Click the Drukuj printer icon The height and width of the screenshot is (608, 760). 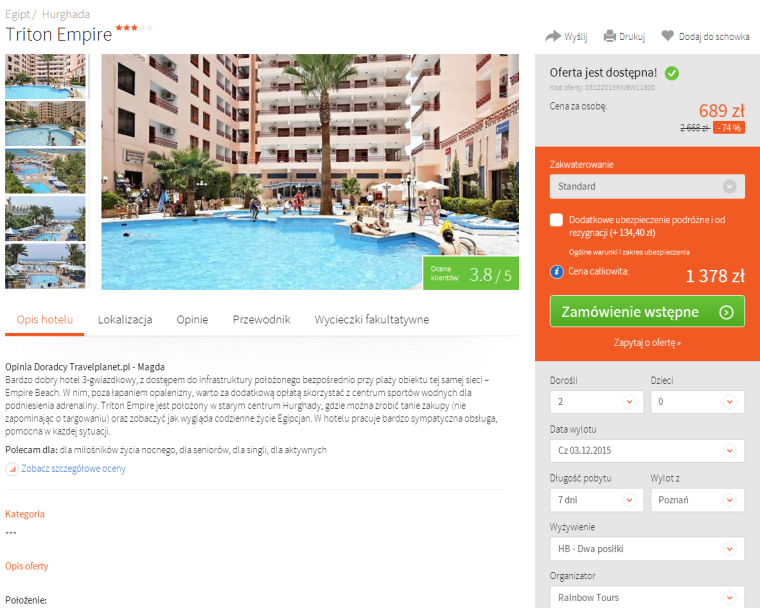[x=609, y=36]
